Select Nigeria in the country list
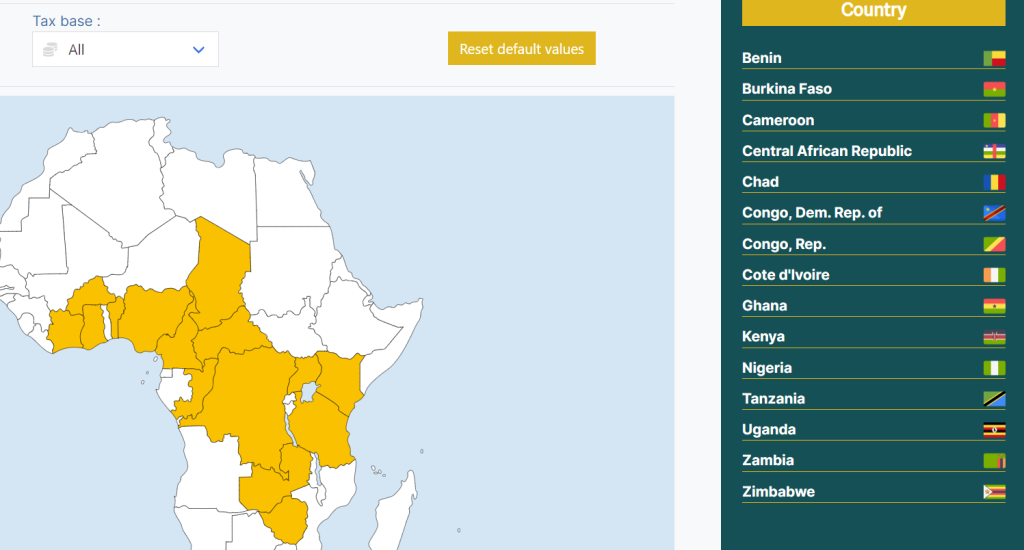Screen dimensions: 1024x550 point(767,368)
